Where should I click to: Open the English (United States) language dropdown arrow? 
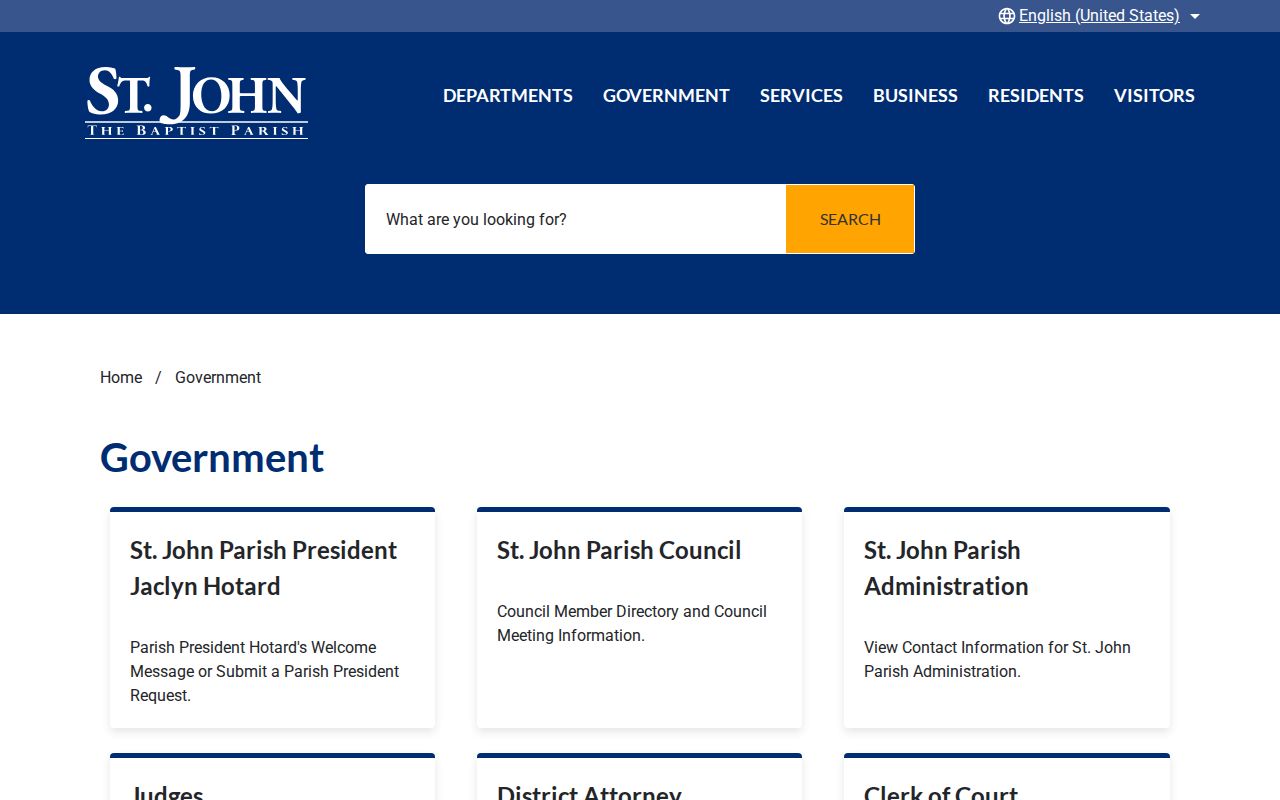pos(1195,16)
